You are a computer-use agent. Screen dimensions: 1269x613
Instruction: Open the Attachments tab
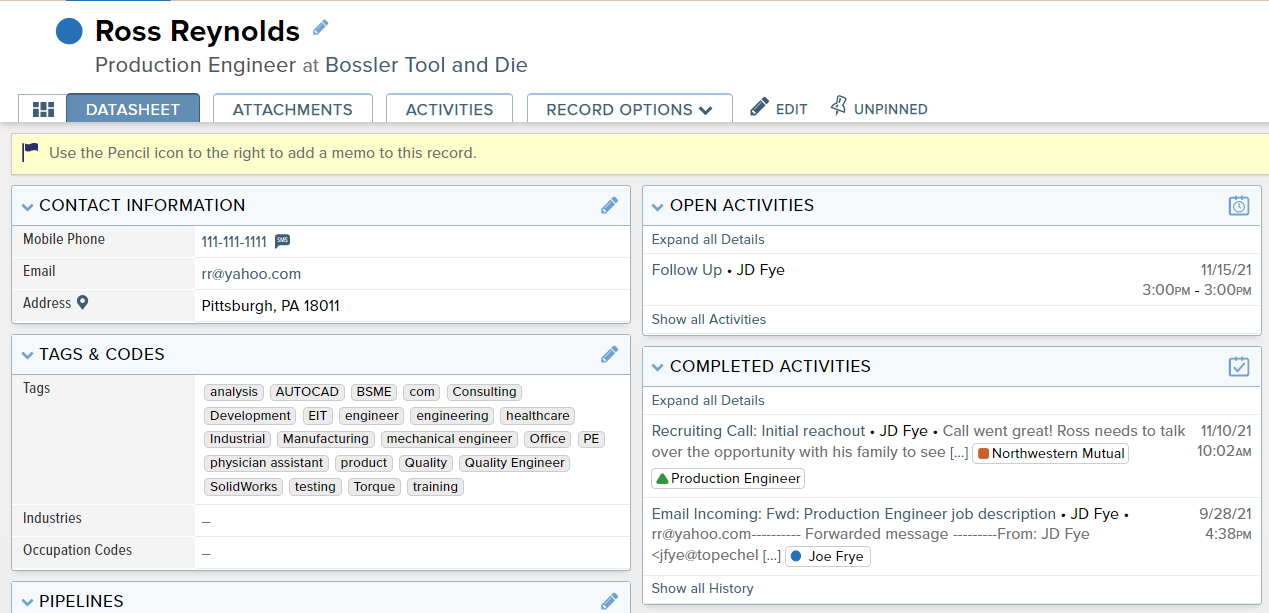(x=292, y=109)
